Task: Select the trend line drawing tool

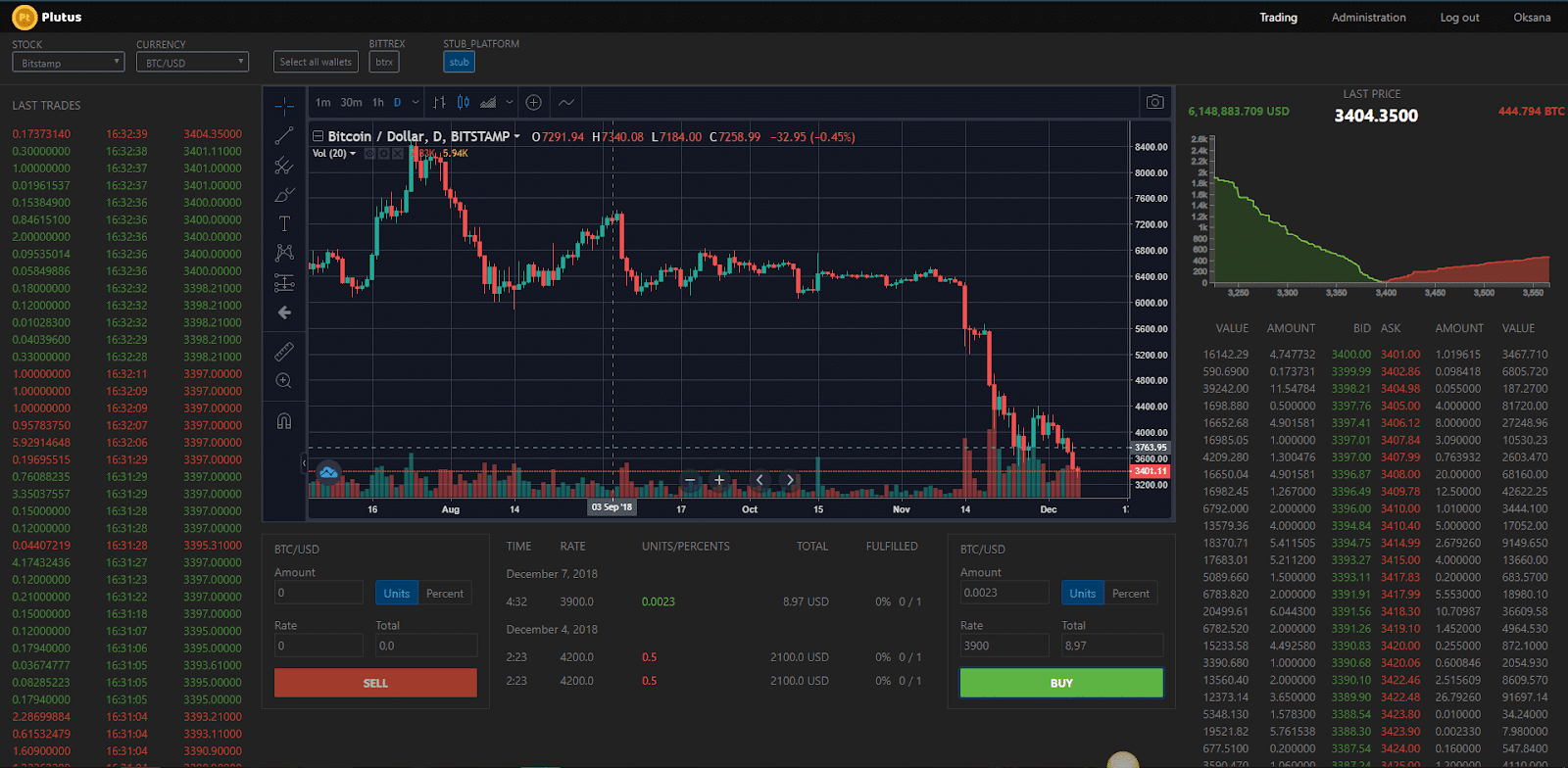Action: point(284,135)
